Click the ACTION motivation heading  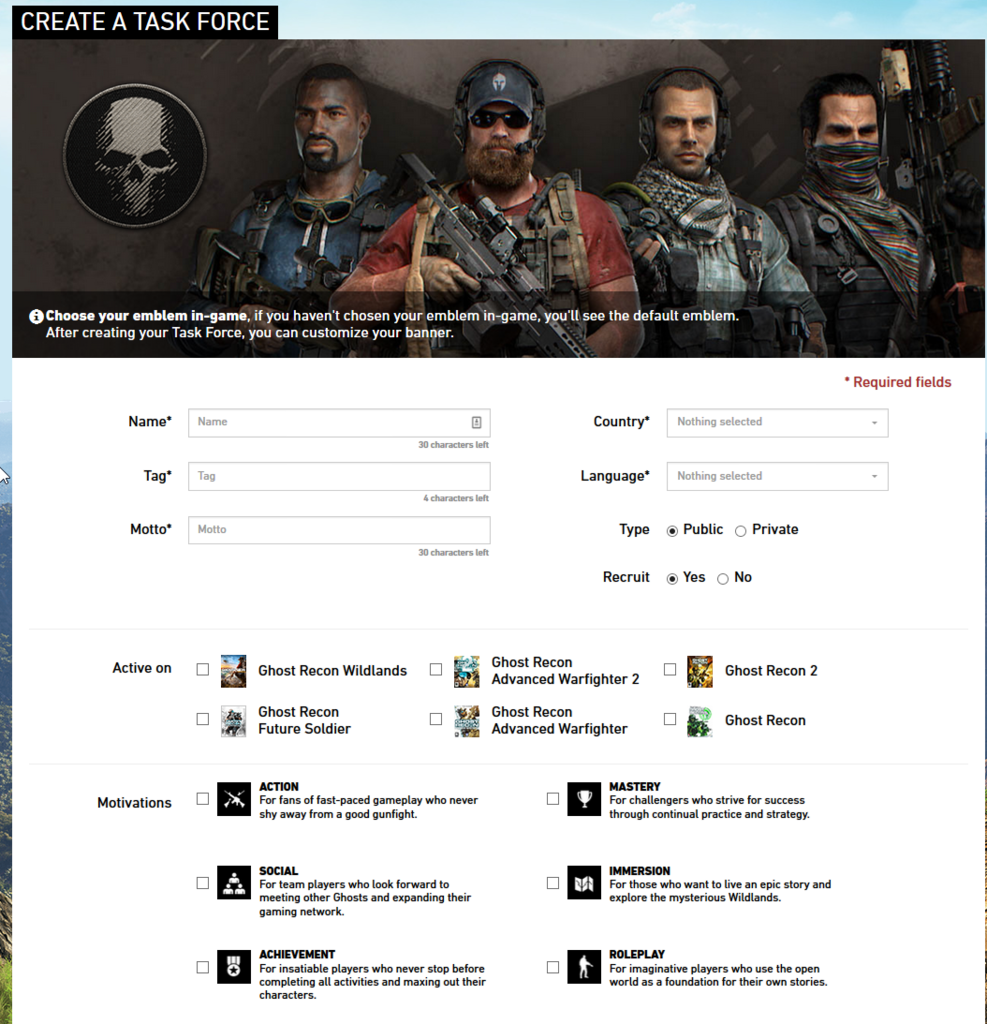pos(279,787)
